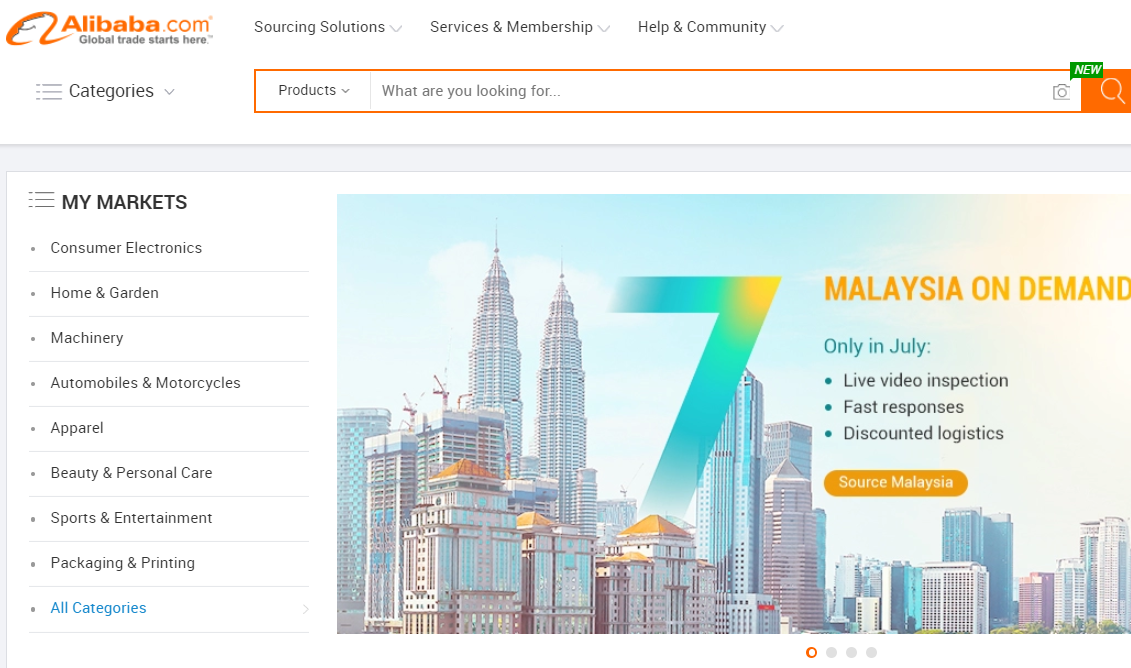Viewport: 1131px width, 668px height.
Task: Expand the Categories dropdown menu
Action: (x=105, y=91)
